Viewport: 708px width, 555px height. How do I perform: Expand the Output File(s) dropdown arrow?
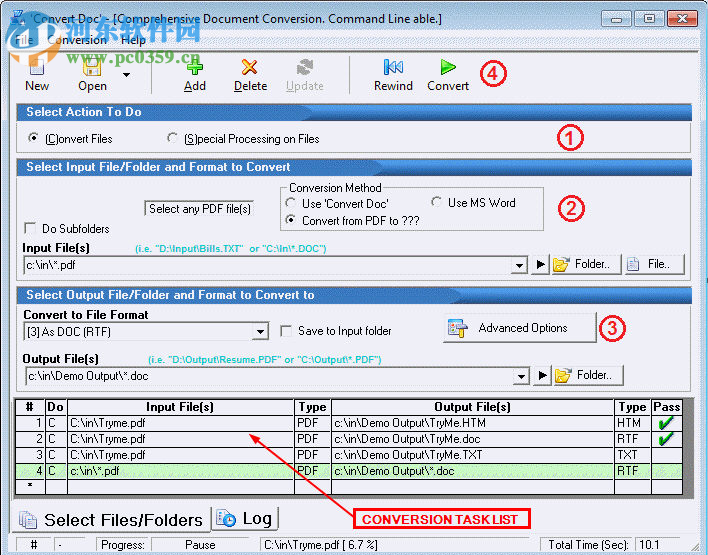[522, 376]
